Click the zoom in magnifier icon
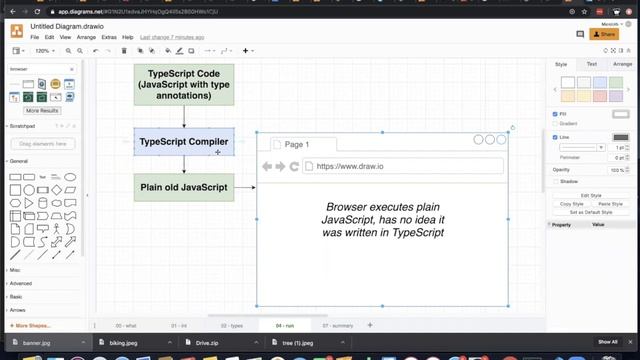 [68, 51]
